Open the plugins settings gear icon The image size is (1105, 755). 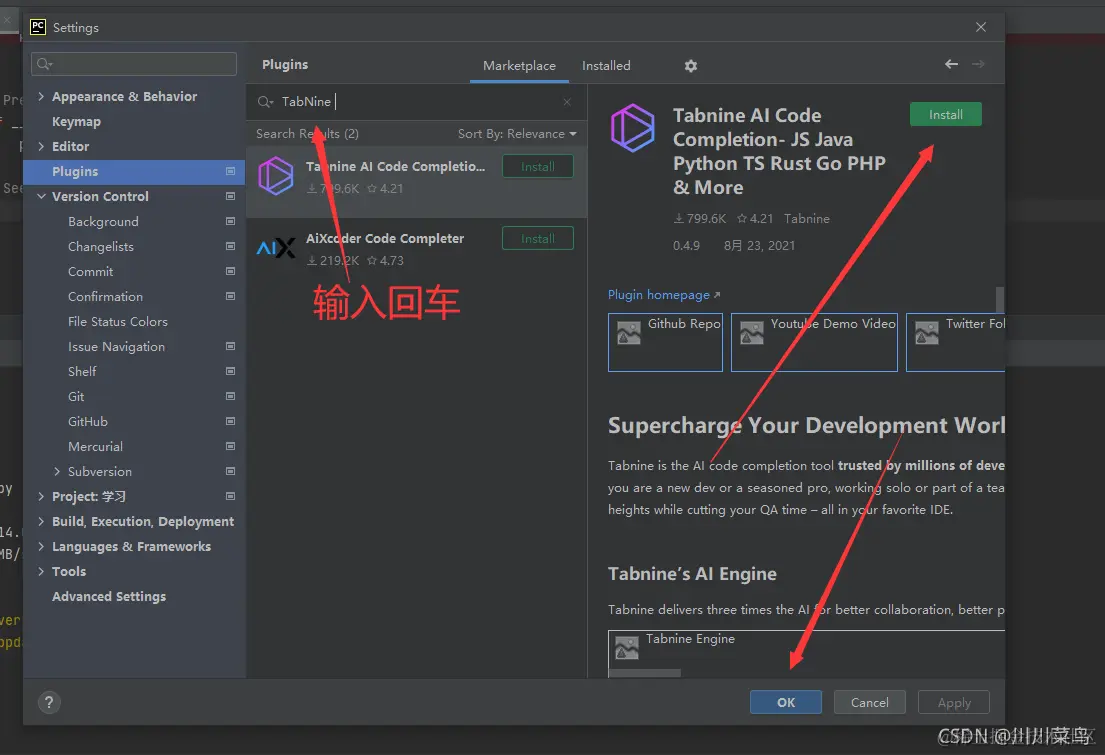click(x=691, y=66)
